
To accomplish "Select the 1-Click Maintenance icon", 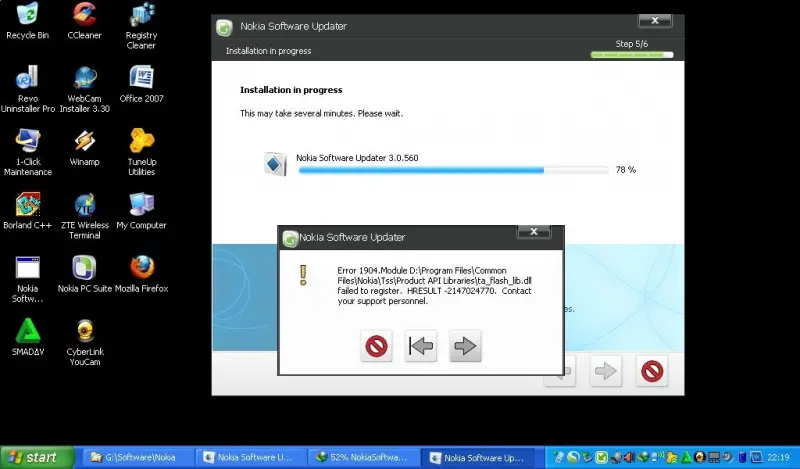I will pyautogui.click(x=28, y=152).
